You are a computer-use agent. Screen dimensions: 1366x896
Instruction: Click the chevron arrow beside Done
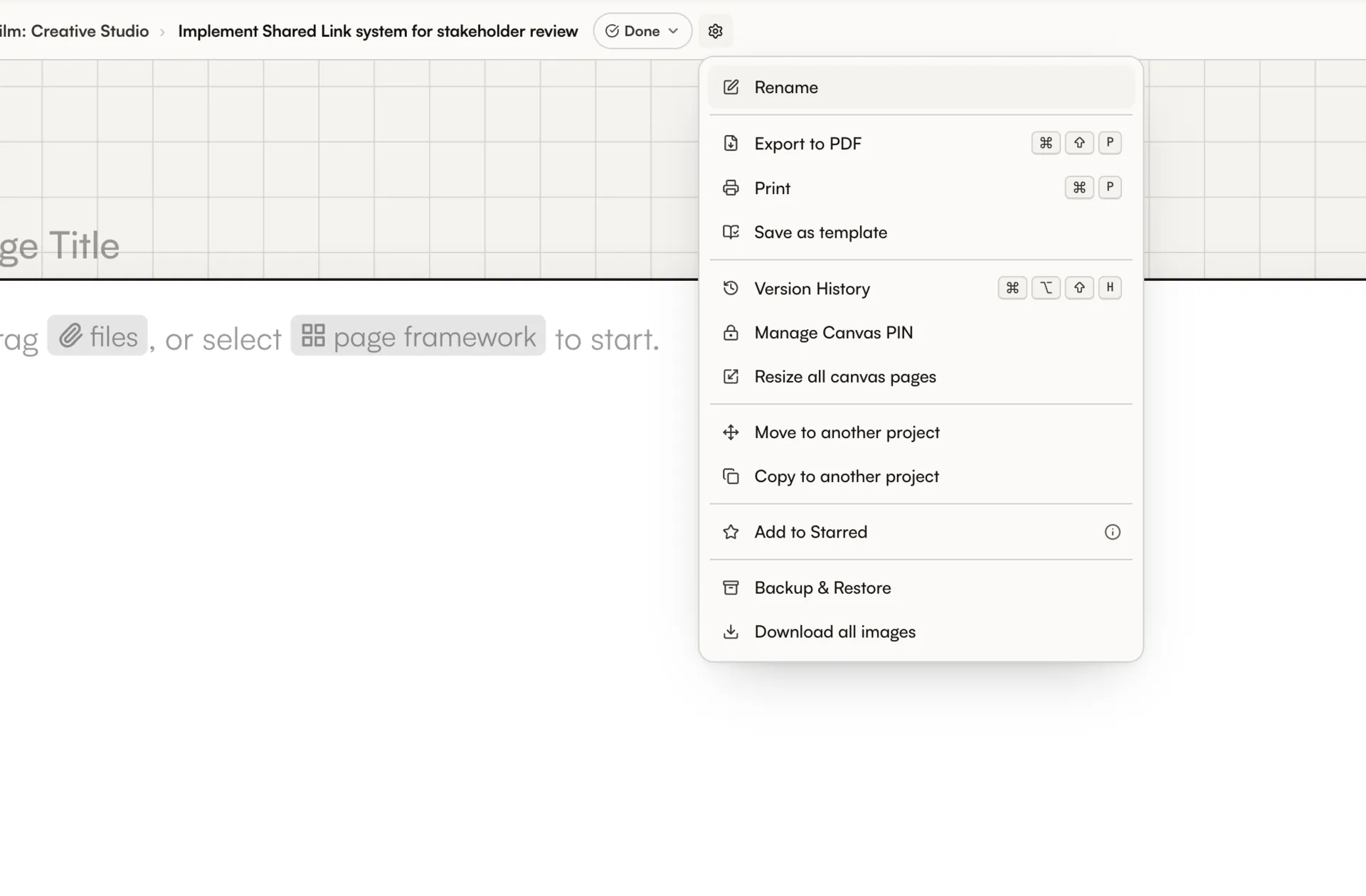pos(673,31)
